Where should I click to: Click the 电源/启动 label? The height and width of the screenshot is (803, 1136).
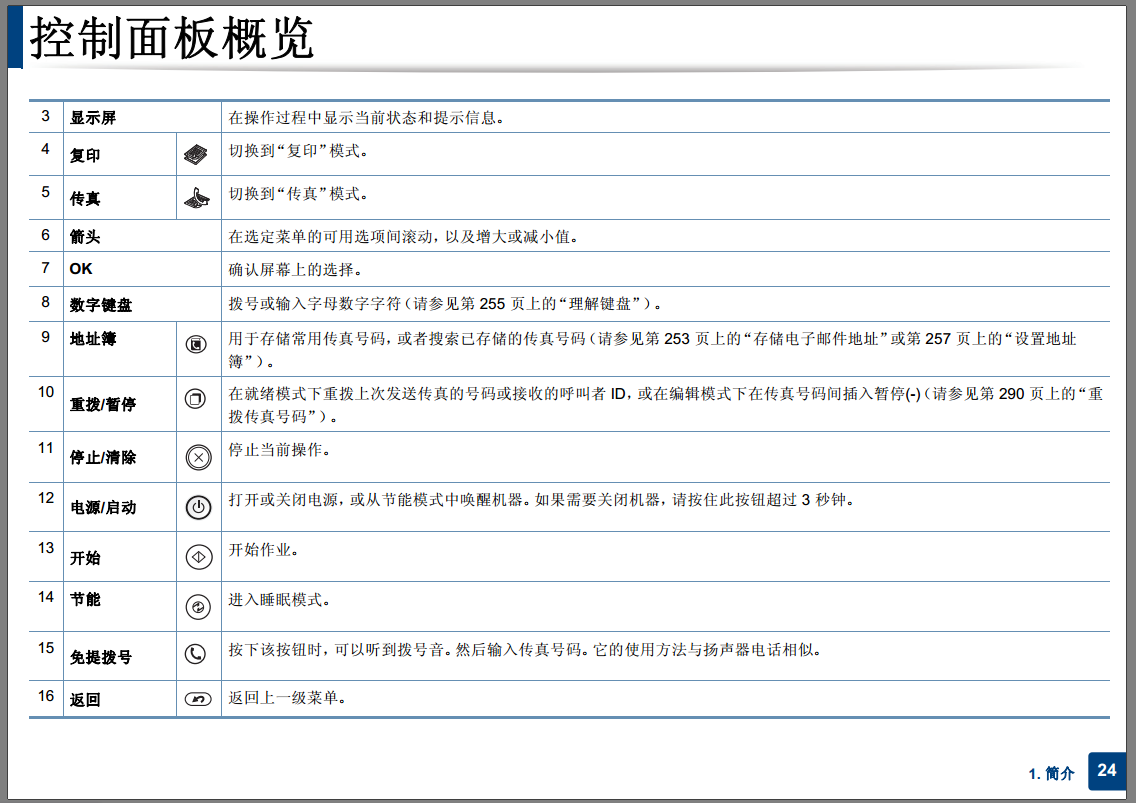[x=103, y=507]
